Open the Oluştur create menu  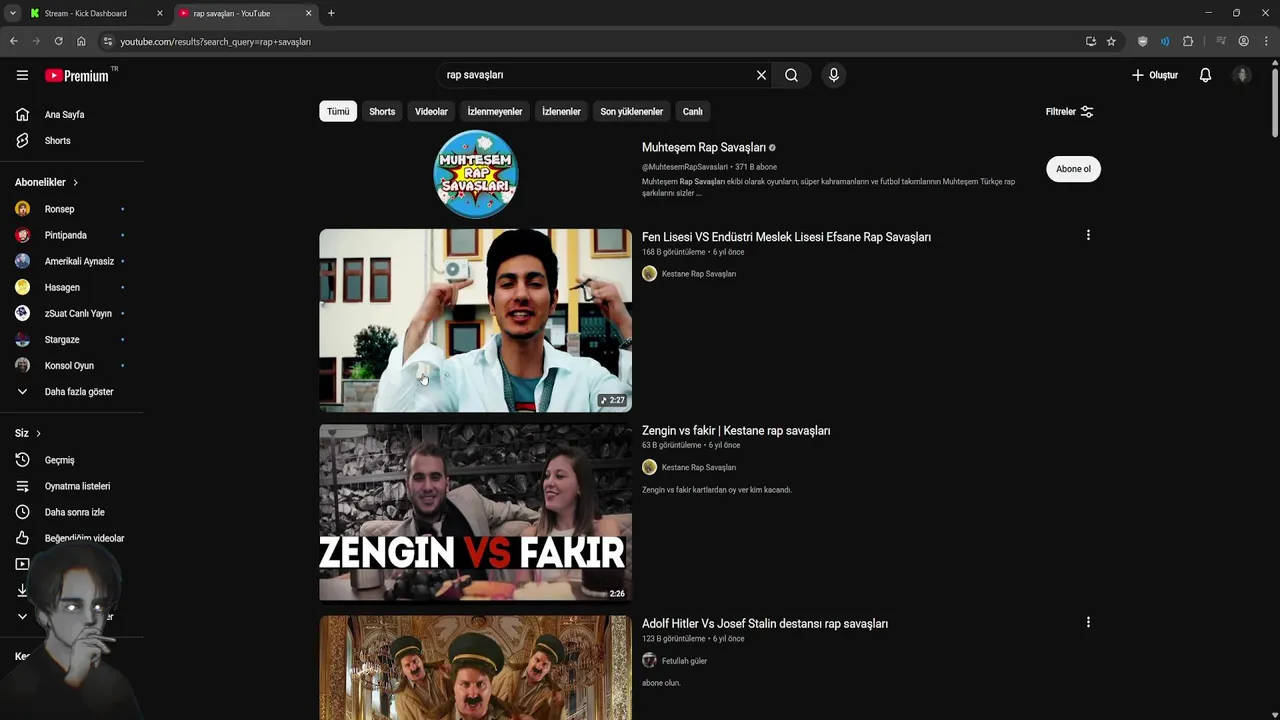point(1154,75)
